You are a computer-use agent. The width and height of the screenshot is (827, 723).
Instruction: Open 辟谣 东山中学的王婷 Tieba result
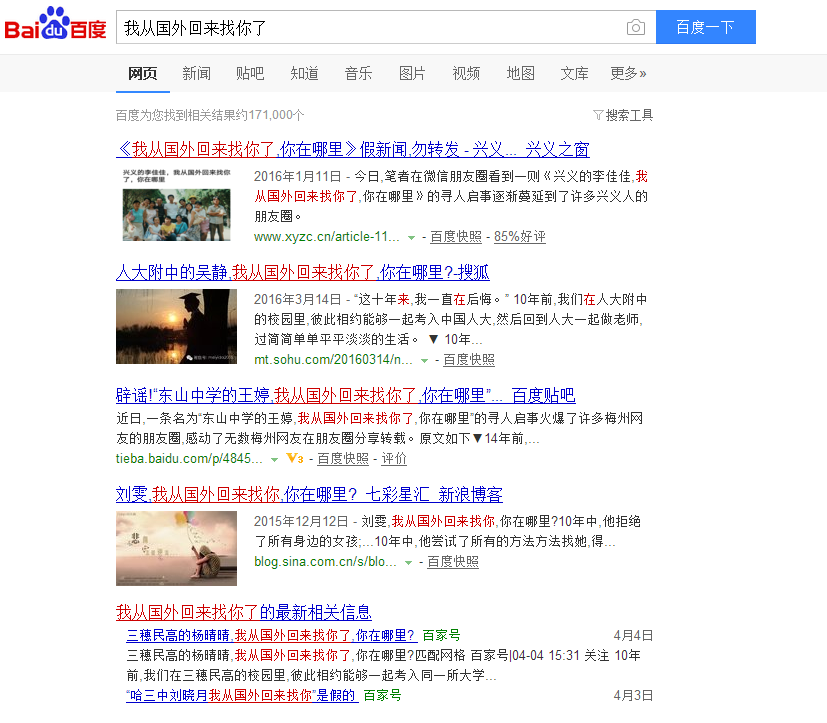tap(345, 395)
